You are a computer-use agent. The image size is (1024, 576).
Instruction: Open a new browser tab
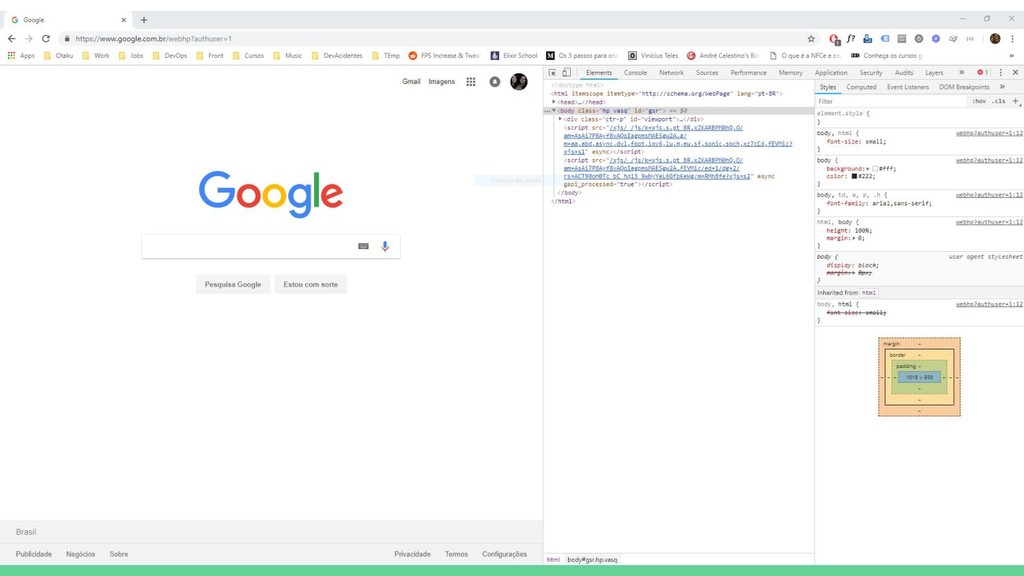[144, 20]
